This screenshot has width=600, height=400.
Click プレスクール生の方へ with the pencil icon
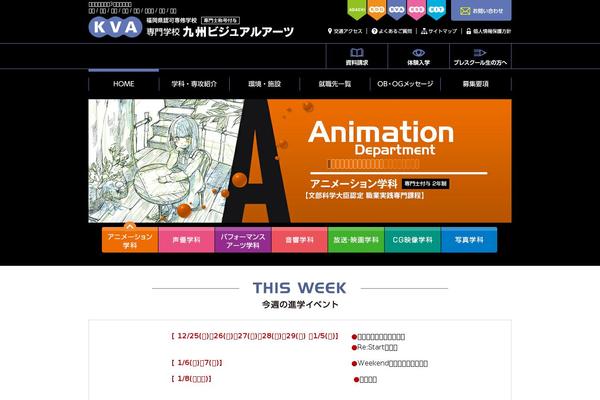click(x=480, y=57)
